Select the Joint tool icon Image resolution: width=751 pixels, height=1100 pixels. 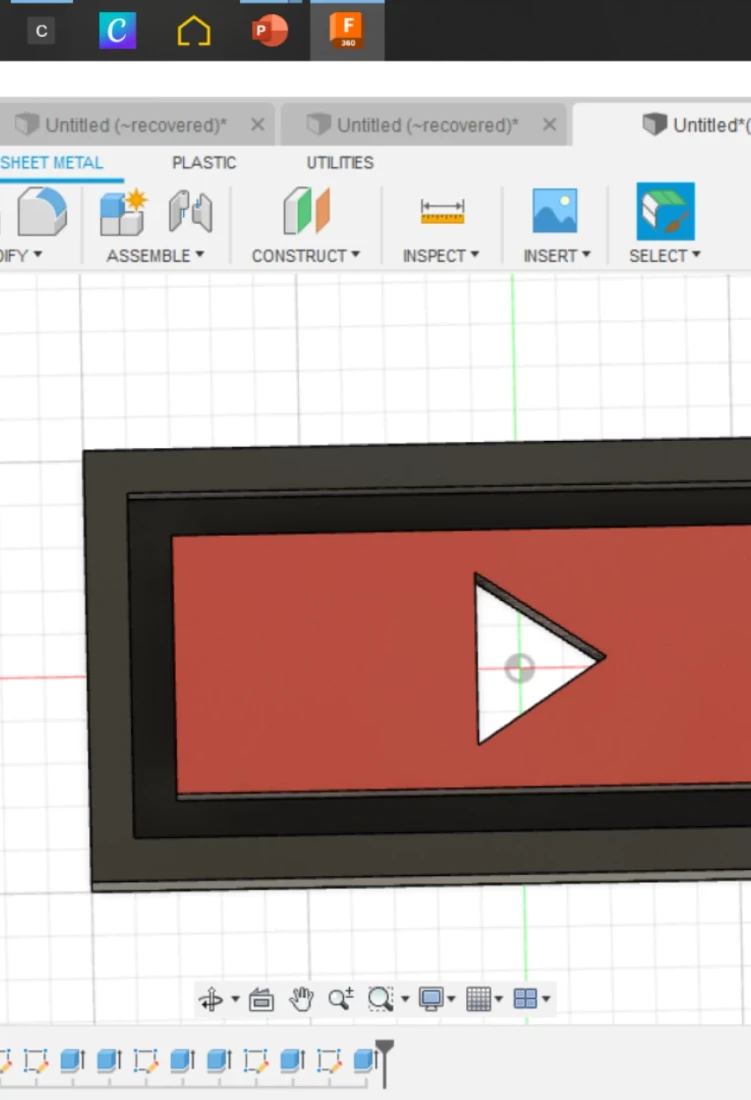190,211
